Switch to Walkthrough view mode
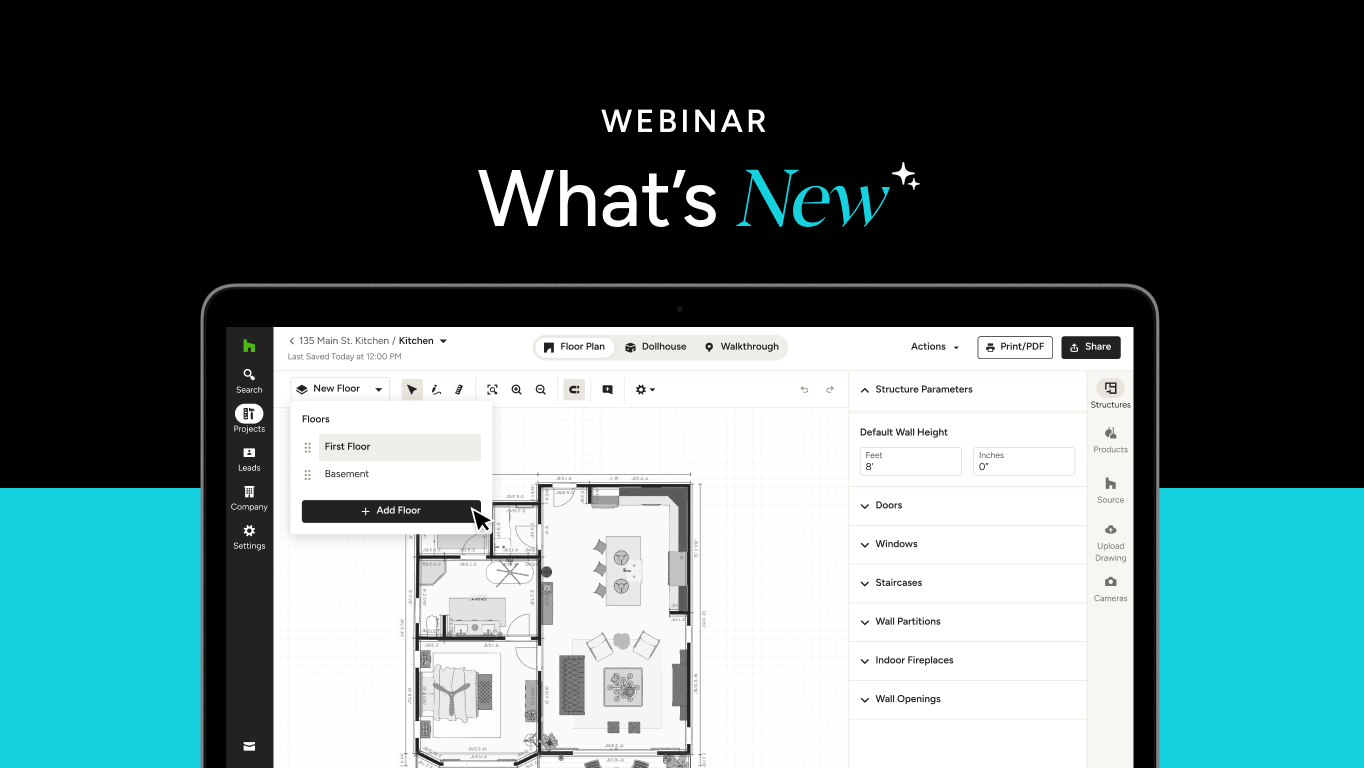 (741, 347)
